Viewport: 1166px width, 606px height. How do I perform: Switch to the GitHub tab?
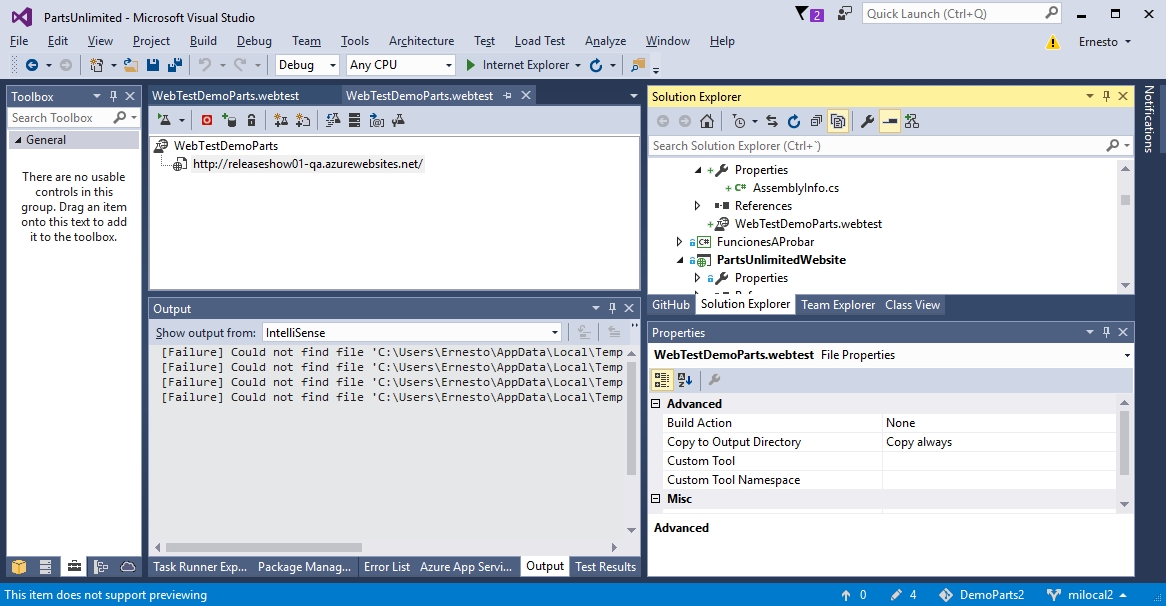(x=671, y=305)
